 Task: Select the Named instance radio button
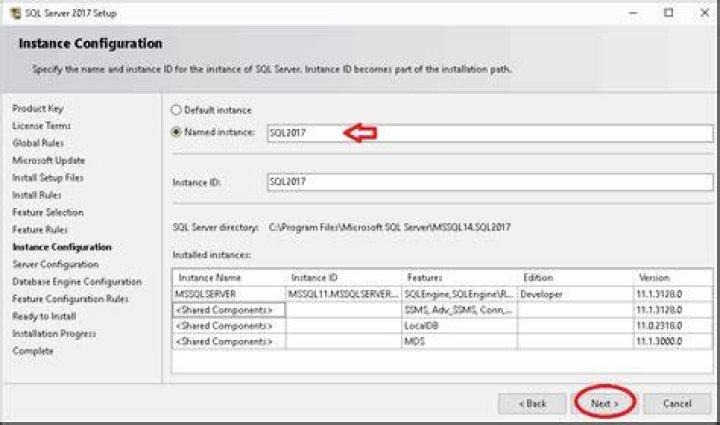tap(176, 132)
